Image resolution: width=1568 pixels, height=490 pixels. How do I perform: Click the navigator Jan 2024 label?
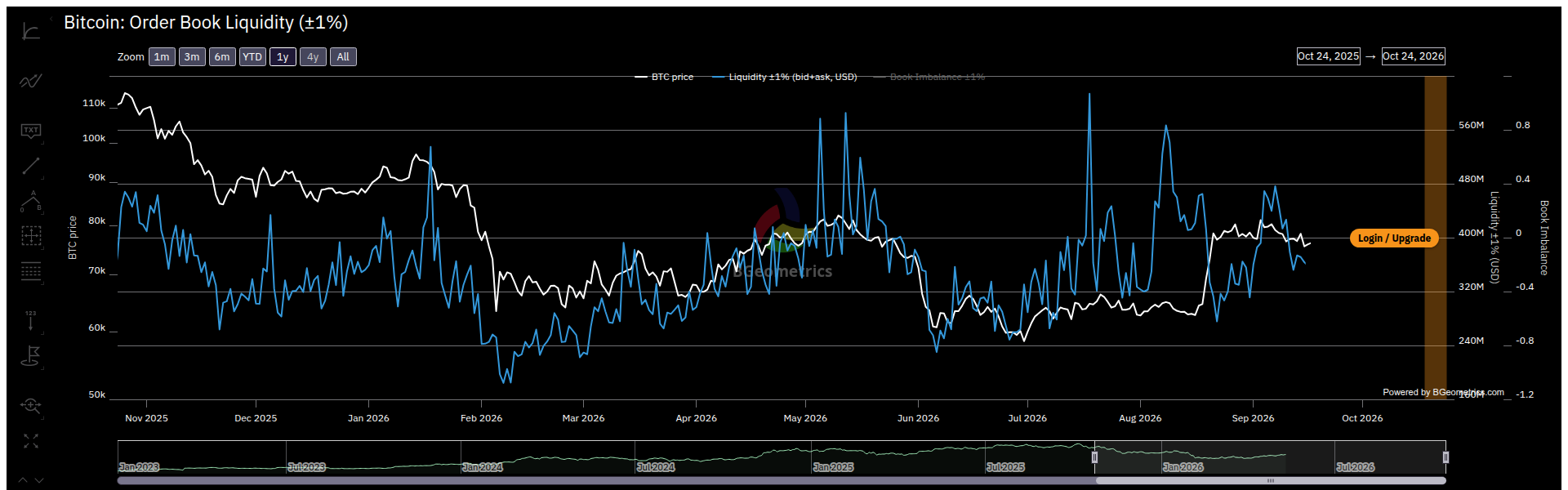[482, 467]
